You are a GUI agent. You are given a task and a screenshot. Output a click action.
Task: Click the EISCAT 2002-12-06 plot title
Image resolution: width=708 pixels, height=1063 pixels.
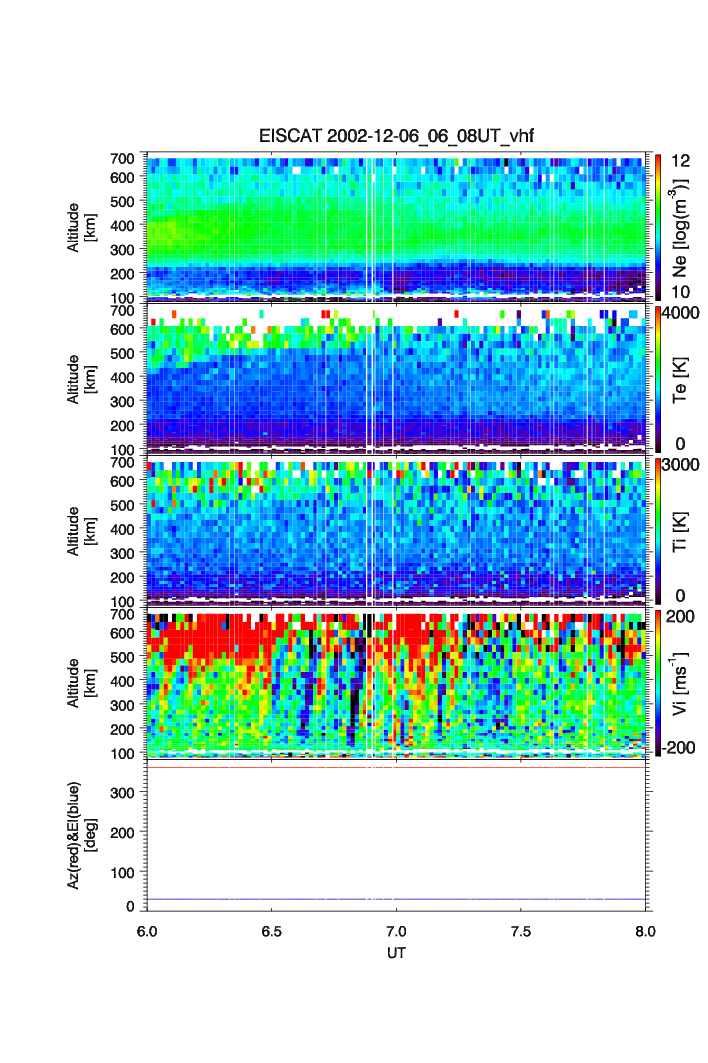398,137
